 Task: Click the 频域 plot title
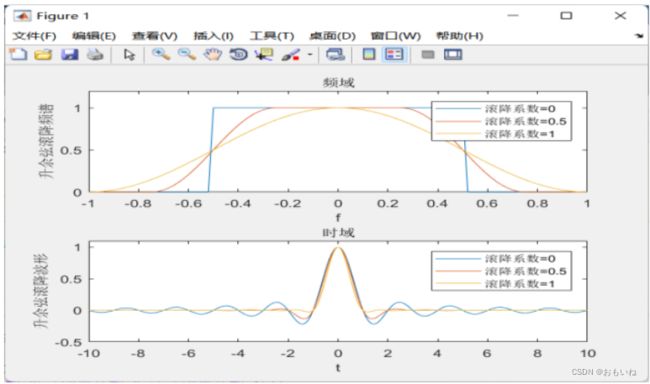coord(339,83)
